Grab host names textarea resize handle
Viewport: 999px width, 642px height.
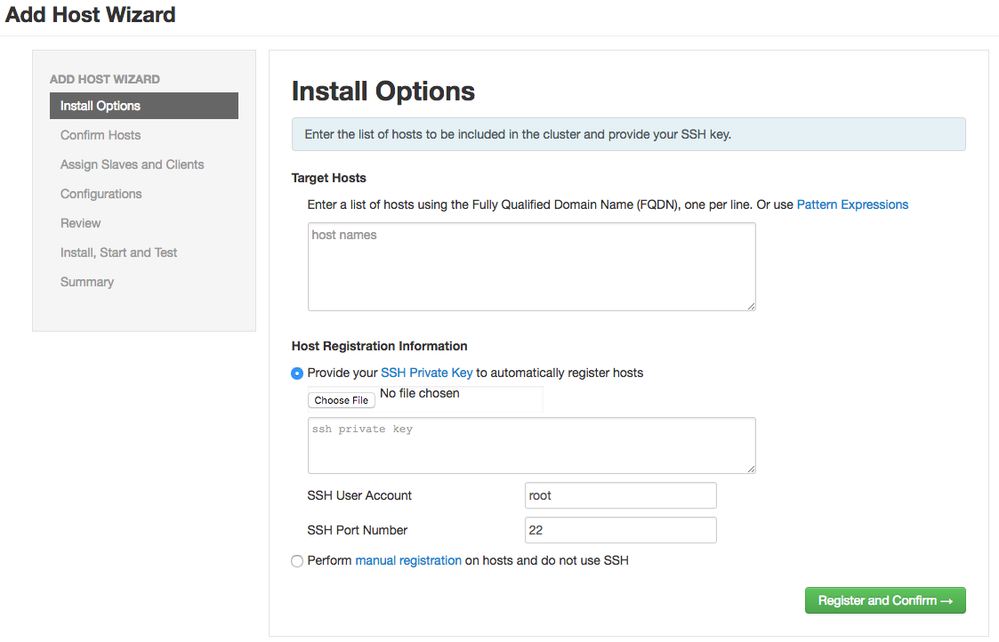click(x=750, y=305)
